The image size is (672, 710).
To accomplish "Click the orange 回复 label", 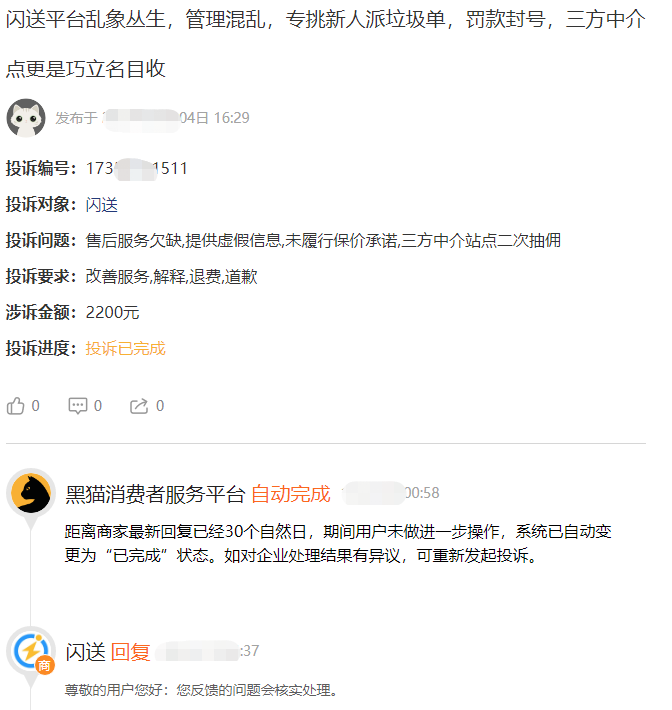I will (130, 652).
